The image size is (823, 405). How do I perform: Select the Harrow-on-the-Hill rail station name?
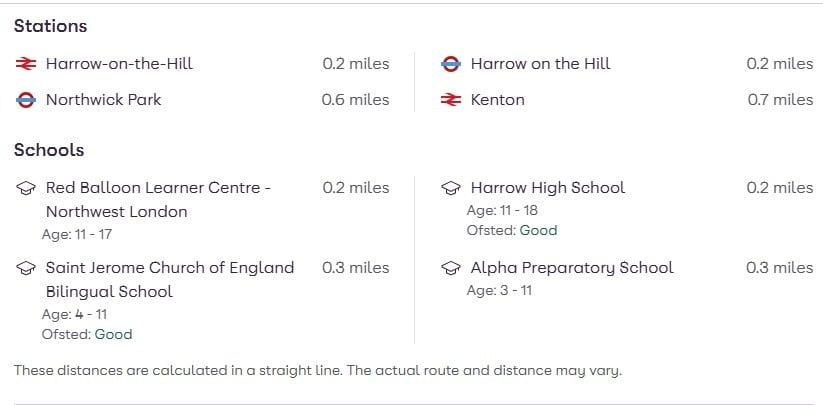[119, 64]
